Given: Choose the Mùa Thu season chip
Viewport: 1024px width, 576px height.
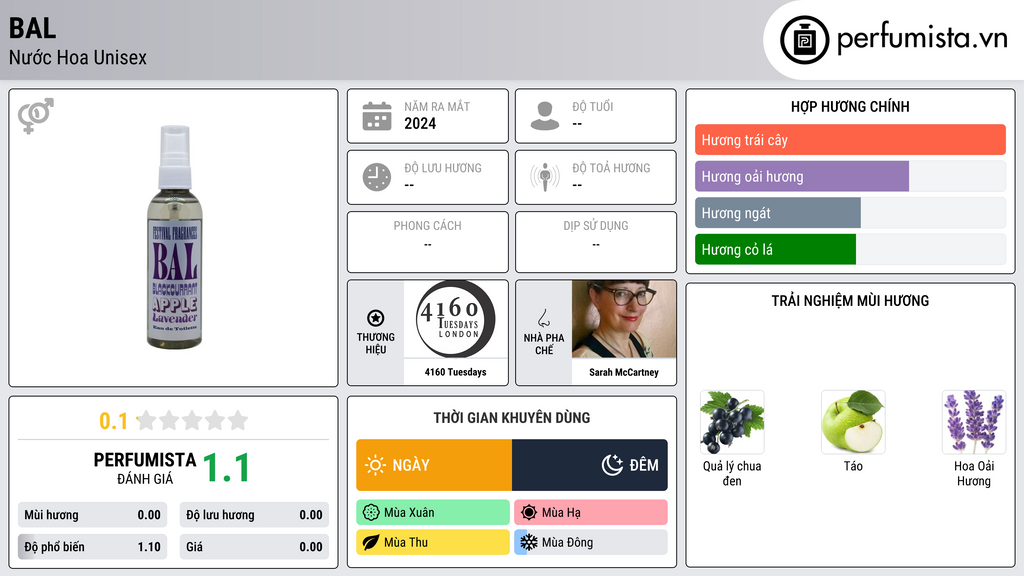Looking at the screenshot, I should click(433, 542).
